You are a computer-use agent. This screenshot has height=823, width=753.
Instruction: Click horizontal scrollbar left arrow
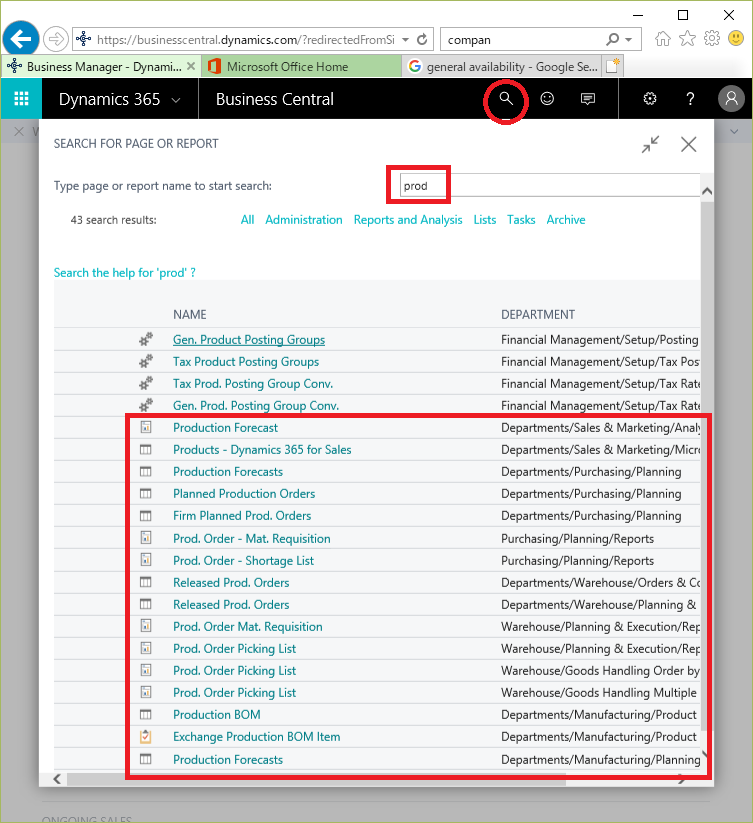pyautogui.click(x=57, y=779)
